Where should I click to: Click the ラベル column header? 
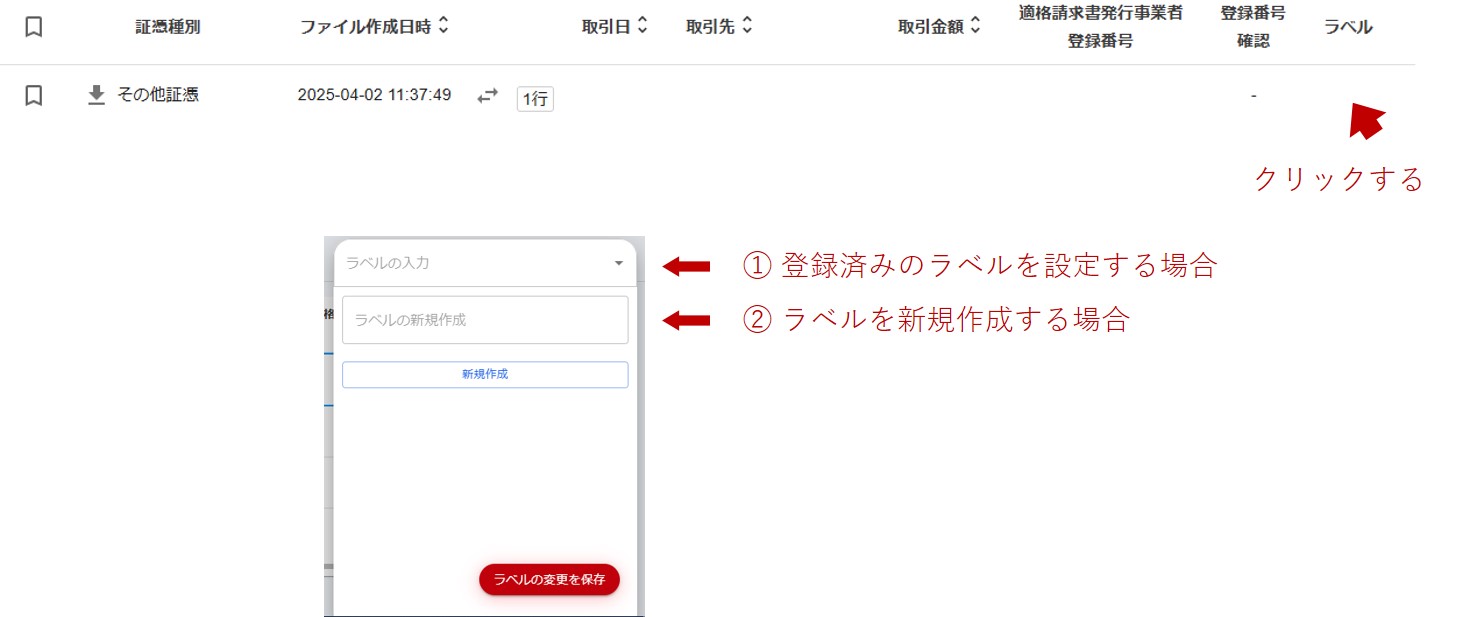tap(1348, 27)
